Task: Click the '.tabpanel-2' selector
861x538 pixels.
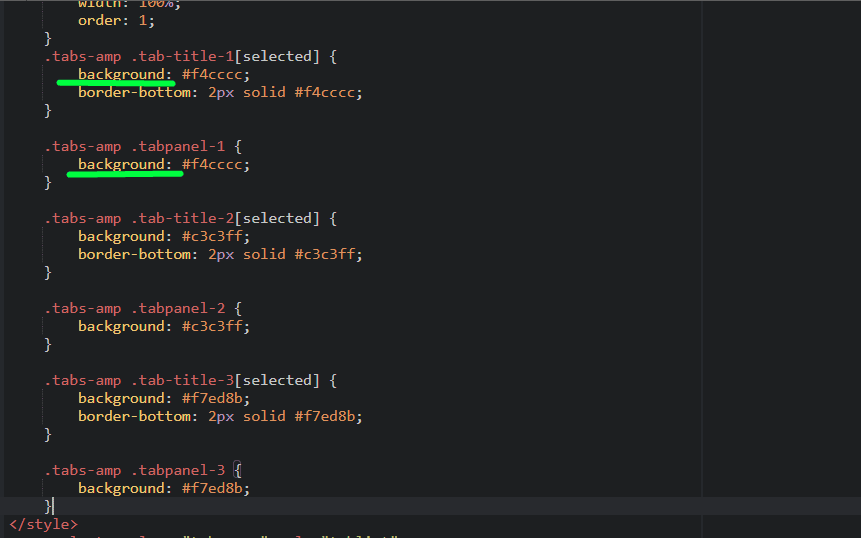Action: click(178, 308)
